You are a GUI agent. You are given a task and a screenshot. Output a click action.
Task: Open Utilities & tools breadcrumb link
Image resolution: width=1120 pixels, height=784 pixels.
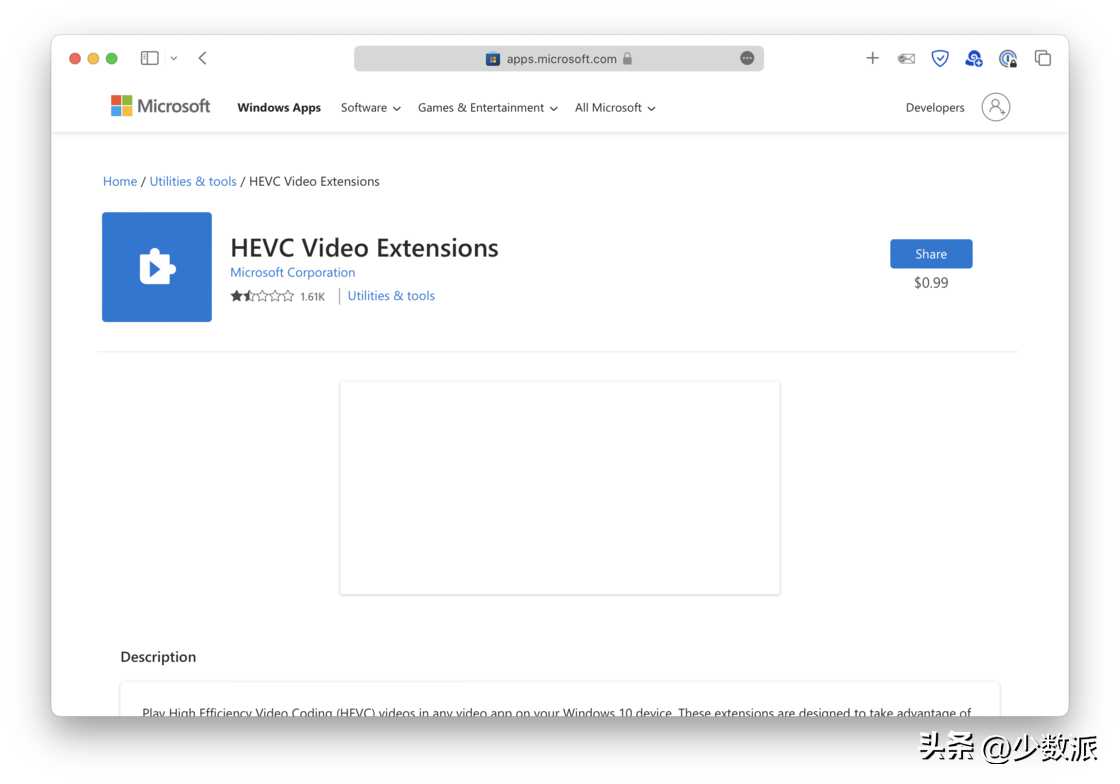click(193, 181)
